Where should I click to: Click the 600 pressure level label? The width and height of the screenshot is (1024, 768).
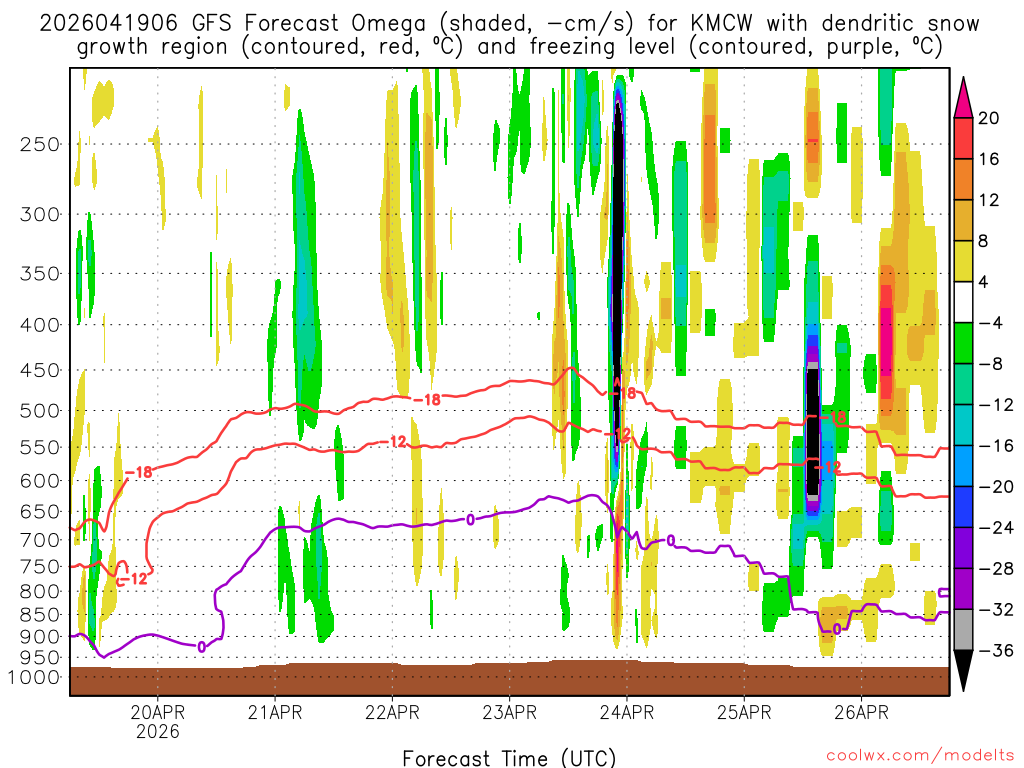[40, 481]
